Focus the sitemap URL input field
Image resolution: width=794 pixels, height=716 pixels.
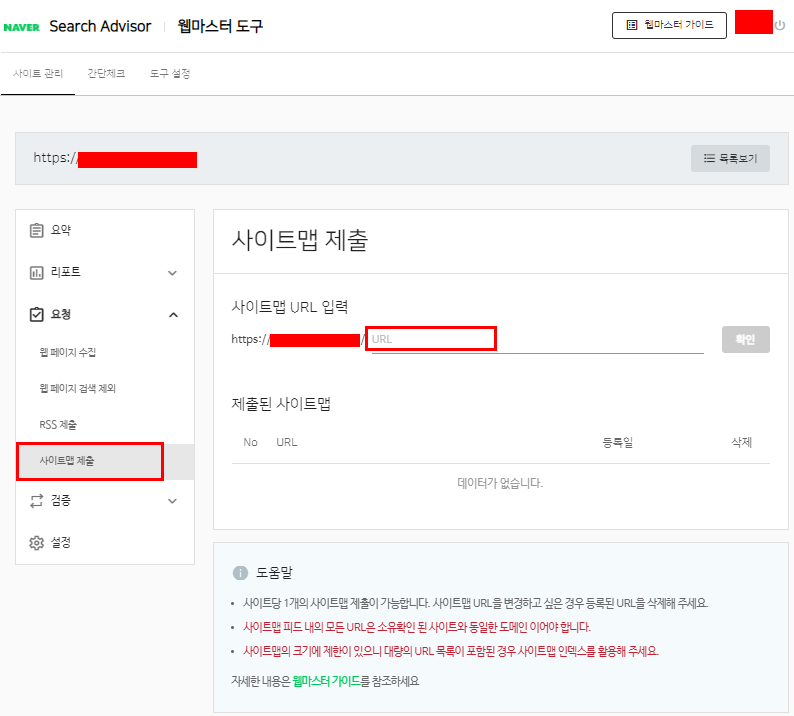coord(538,339)
